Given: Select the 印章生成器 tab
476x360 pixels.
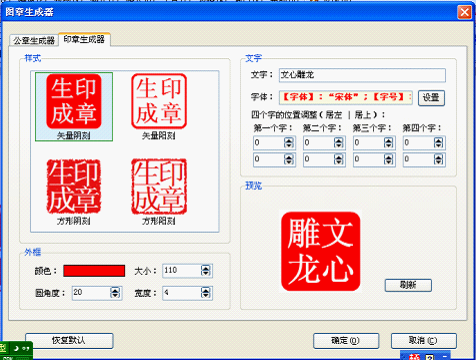Looking at the screenshot, I should click(x=84, y=39).
